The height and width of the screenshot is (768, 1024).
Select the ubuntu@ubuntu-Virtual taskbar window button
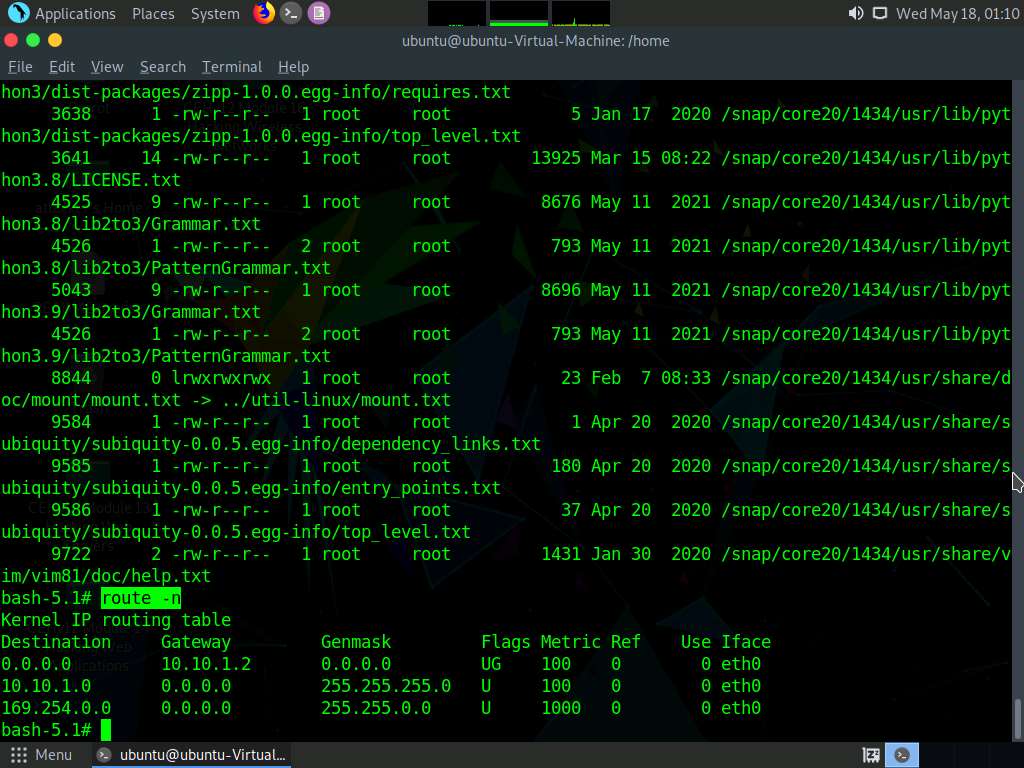191,755
